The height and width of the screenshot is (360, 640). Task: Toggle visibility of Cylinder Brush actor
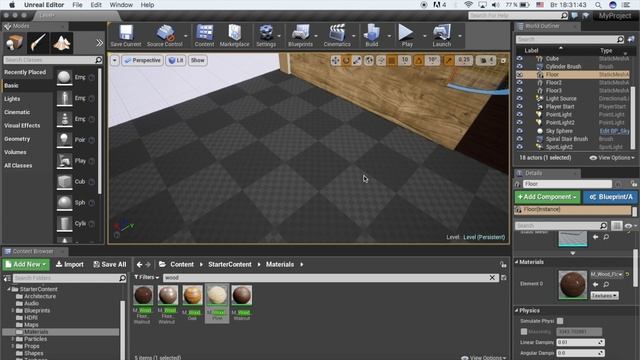tap(520, 67)
